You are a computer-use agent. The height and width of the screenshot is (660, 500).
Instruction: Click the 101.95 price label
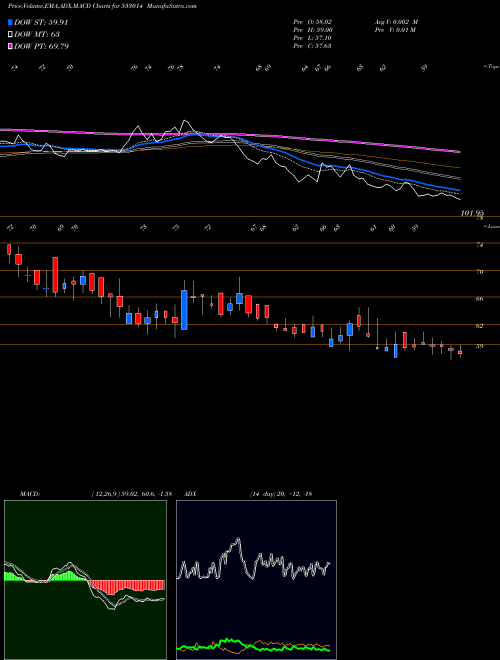click(x=472, y=213)
